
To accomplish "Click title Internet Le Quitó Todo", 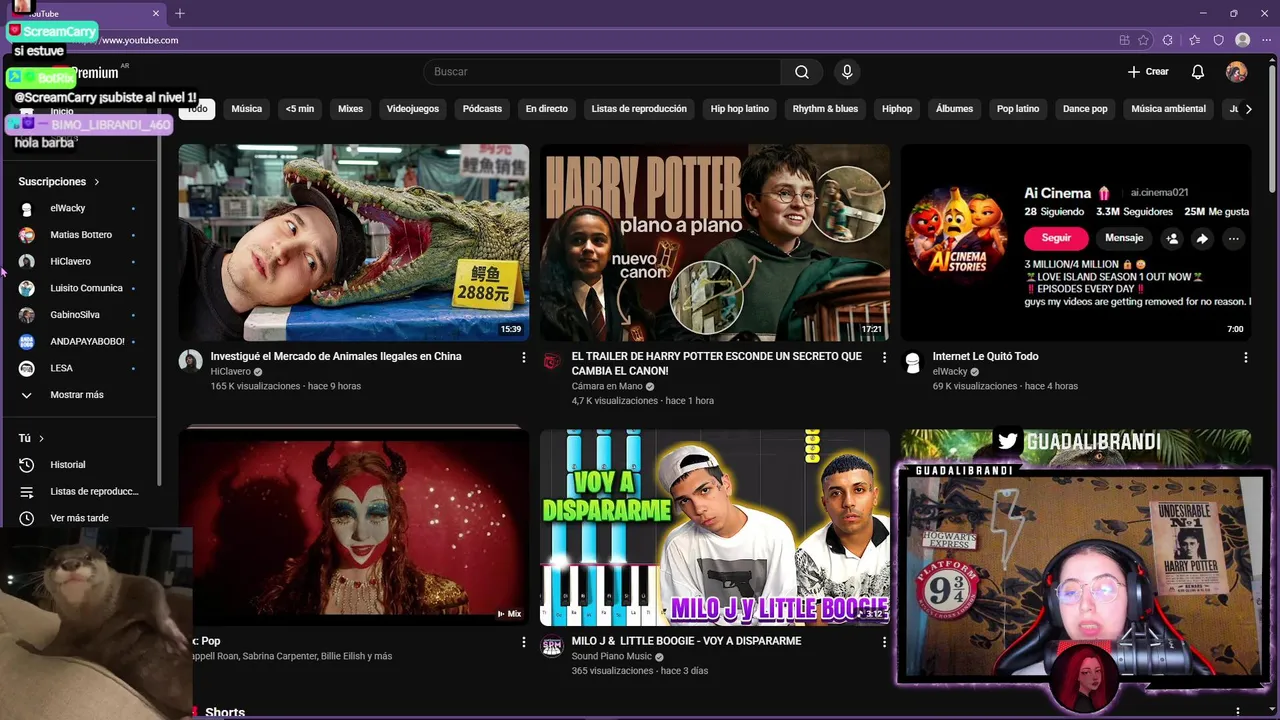I will point(985,356).
